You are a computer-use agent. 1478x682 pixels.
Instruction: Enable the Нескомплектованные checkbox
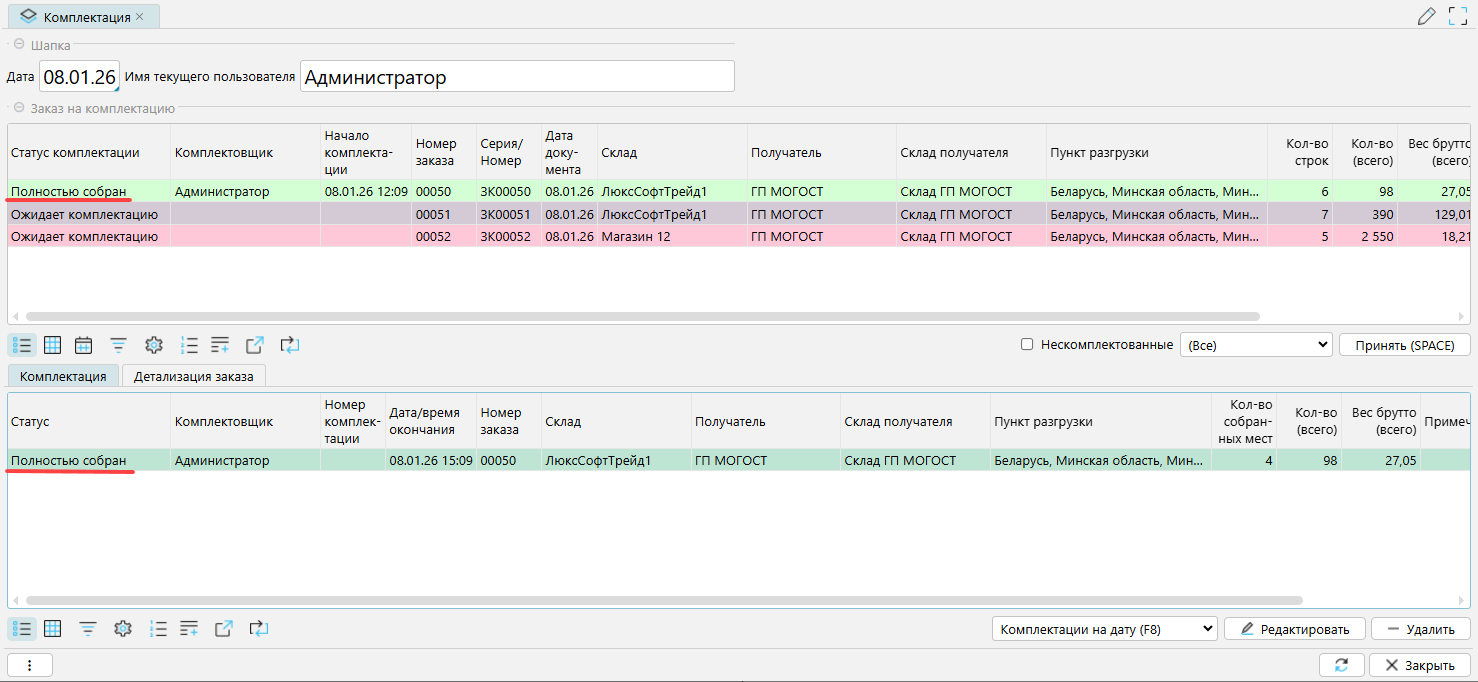click(x=1027, y=345)
